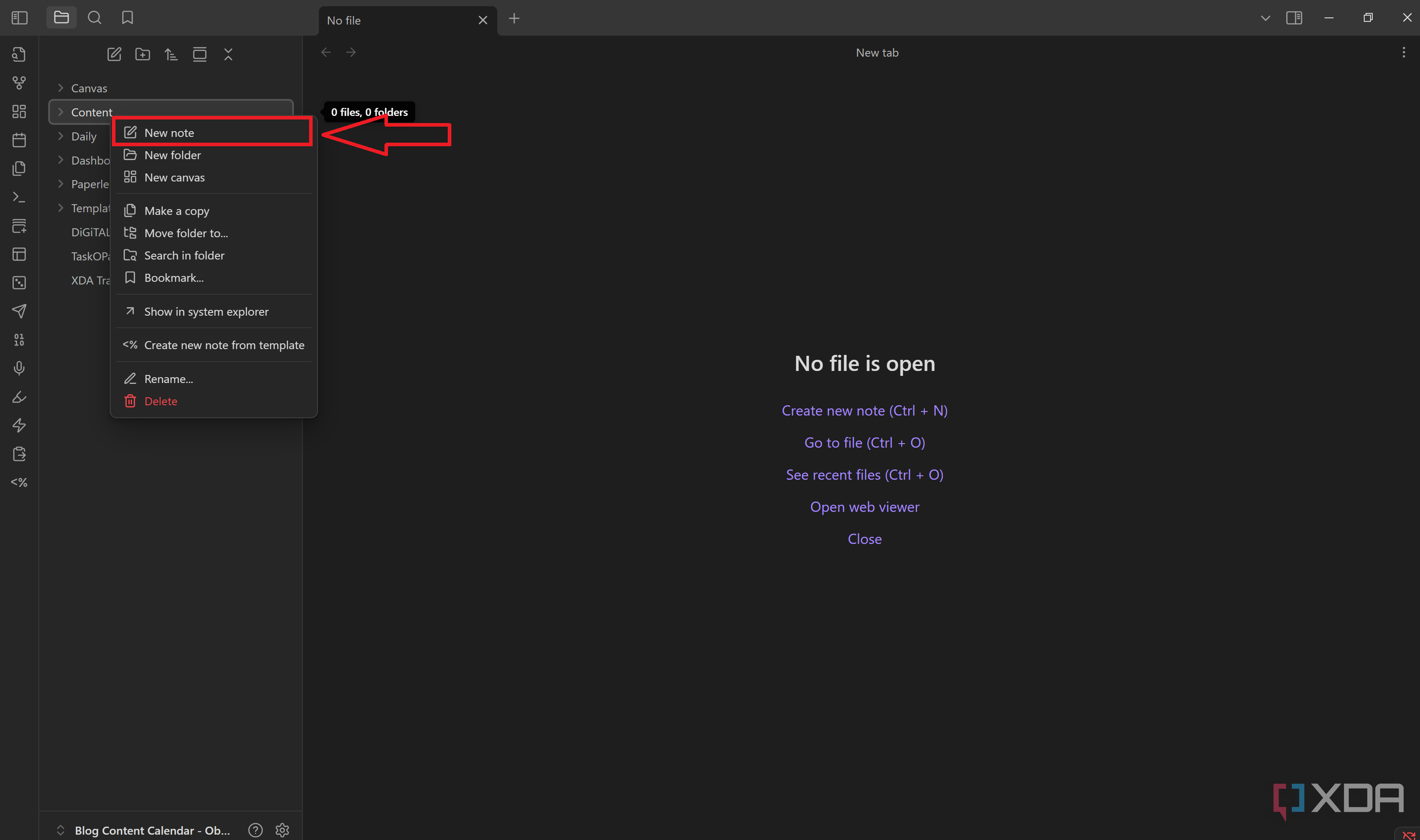The width and height of the screenshot is (1420, 840).
Task: Open command palette terminal icon
Action: pos(19,197)
